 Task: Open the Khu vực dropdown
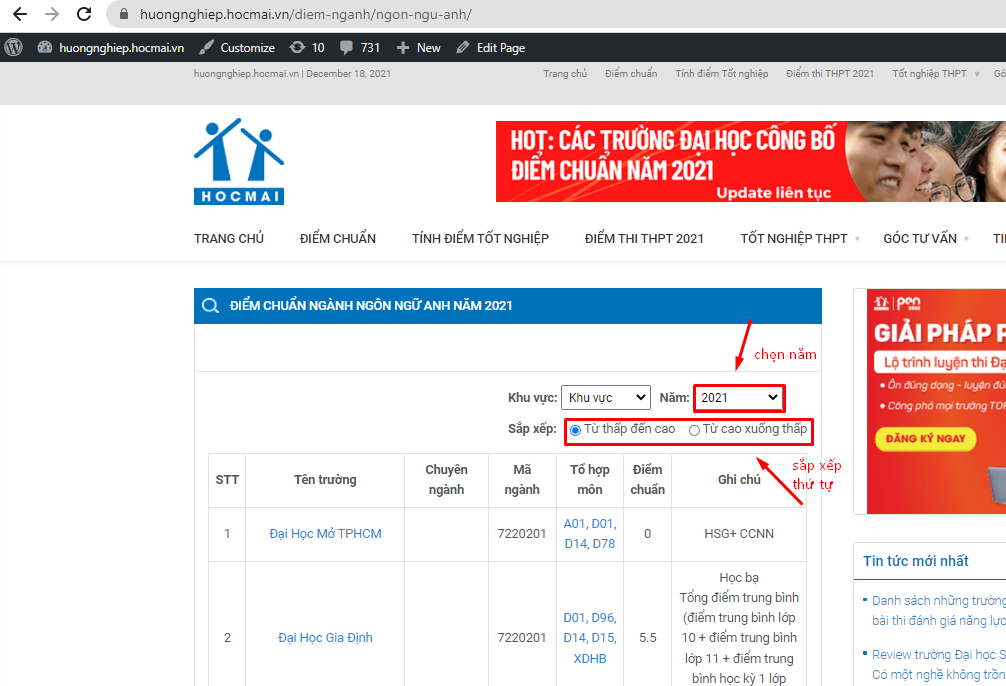[605, 397]
